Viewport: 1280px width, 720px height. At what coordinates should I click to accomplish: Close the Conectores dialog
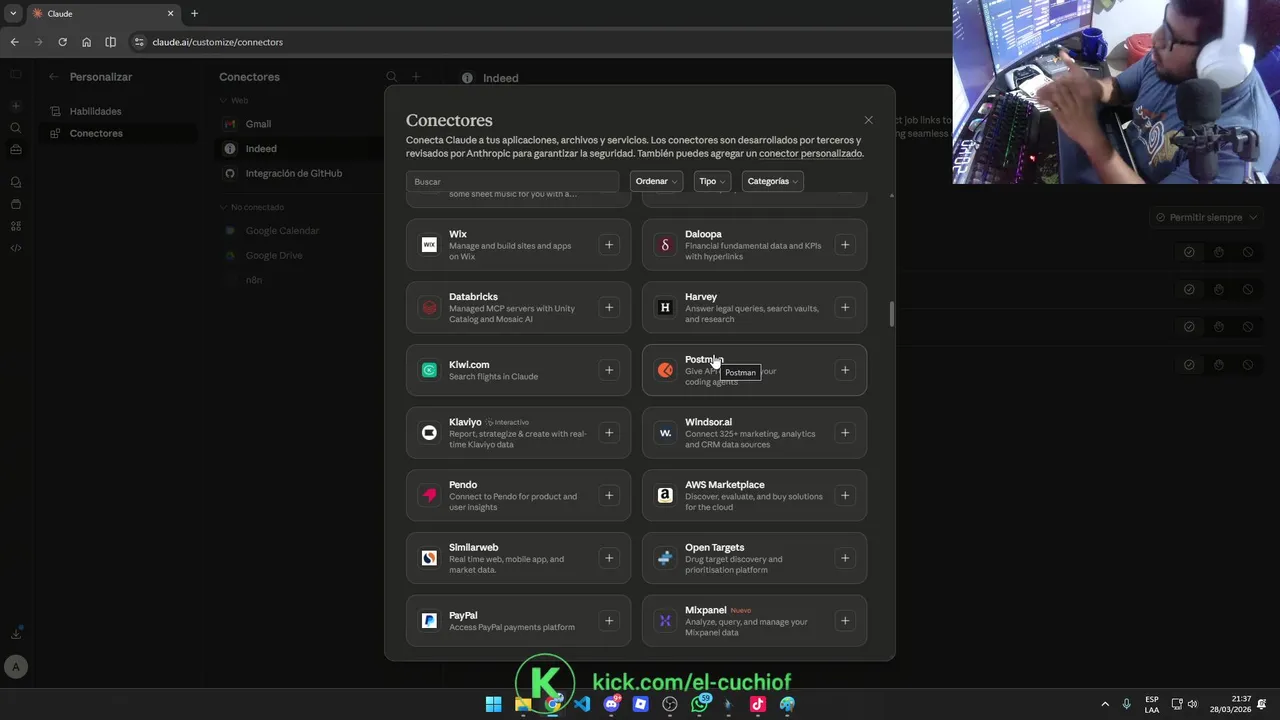(x=868, y=120)
